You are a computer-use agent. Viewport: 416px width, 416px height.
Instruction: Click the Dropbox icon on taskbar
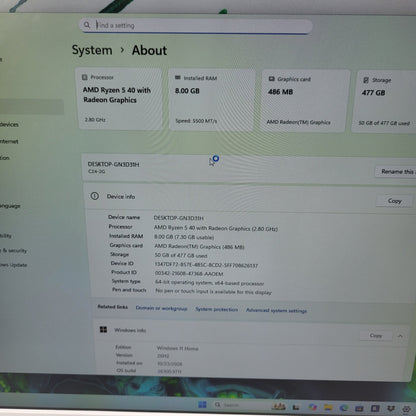(391, 408)
